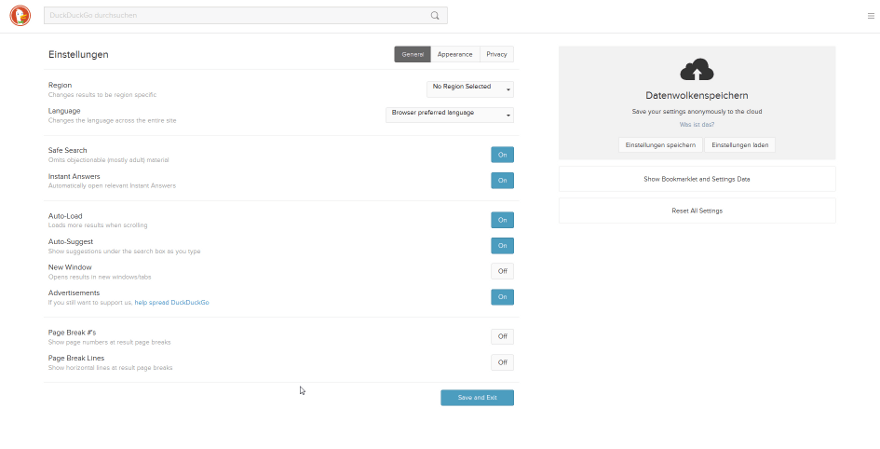Screen dimensions: 880x449
Task: Click the 'Advertisements' label
Action: 74,293
